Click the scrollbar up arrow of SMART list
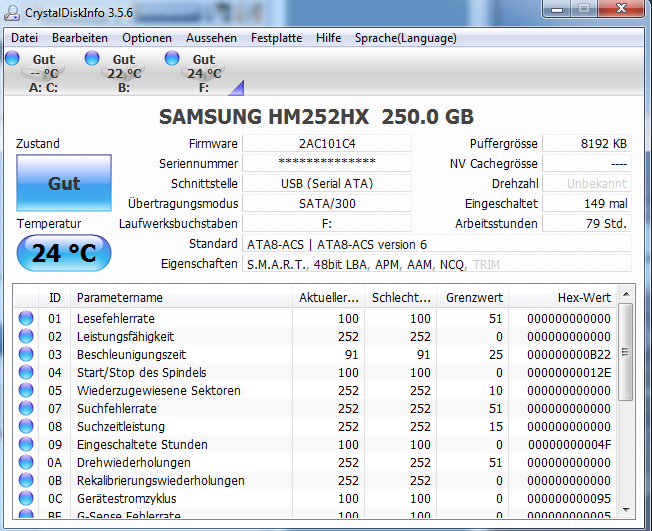The width and height of the screenshot is (652, 531). click(x=626, y=295)
